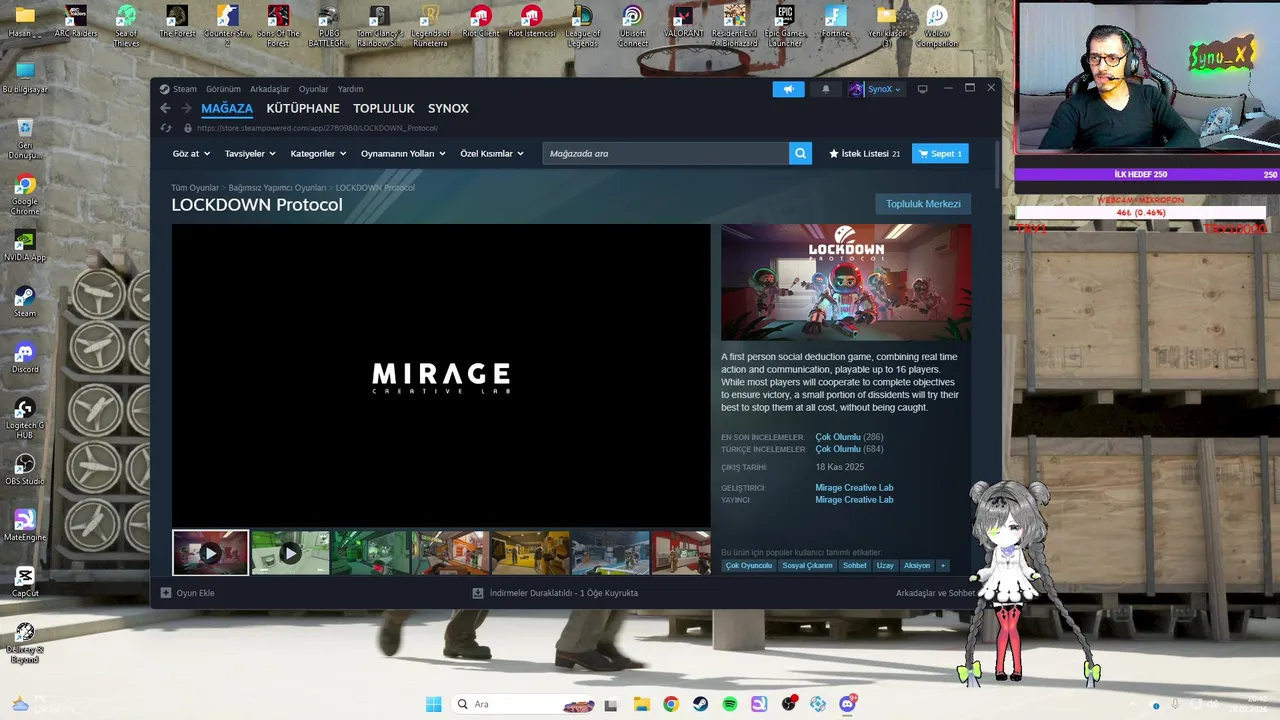Expand the Göz at dropdown
Viewport: 1280px width, 720px height.
point(191,154)
